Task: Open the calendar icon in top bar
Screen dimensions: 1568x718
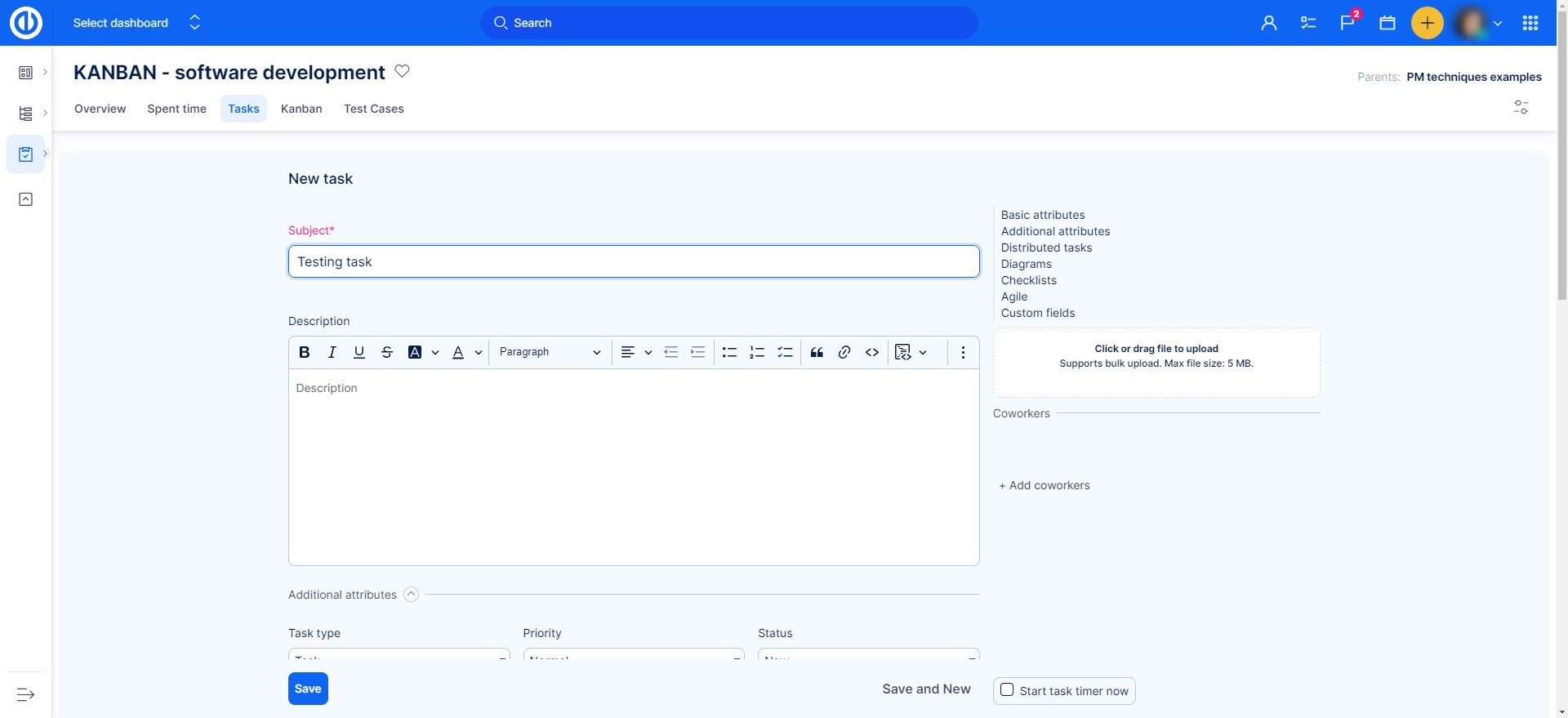Action: (x=1387, y=23)
